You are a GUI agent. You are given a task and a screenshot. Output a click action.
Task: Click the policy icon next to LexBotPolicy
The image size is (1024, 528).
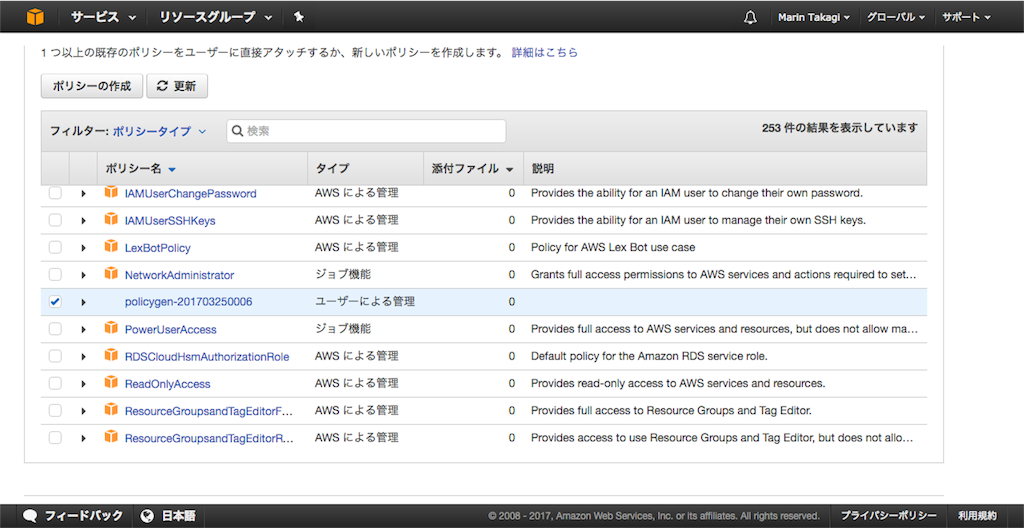click(x=111, y=247)
